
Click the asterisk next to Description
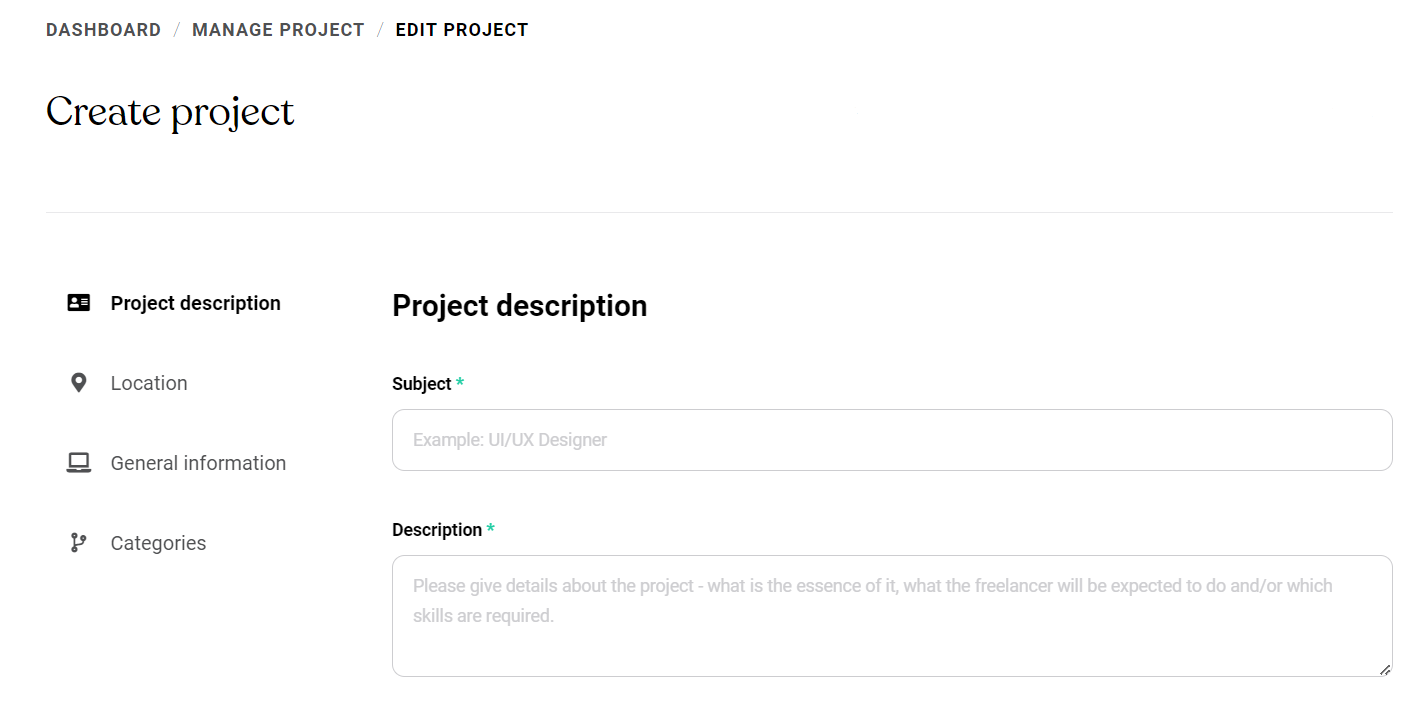[491, 529]
